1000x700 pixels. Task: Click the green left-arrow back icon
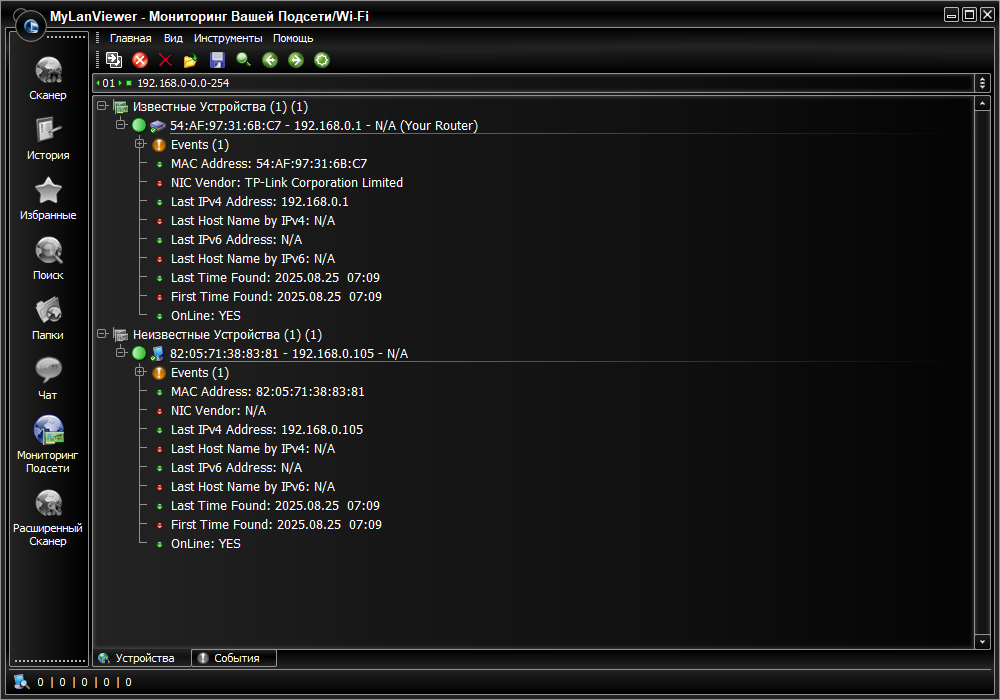[270, 60]
